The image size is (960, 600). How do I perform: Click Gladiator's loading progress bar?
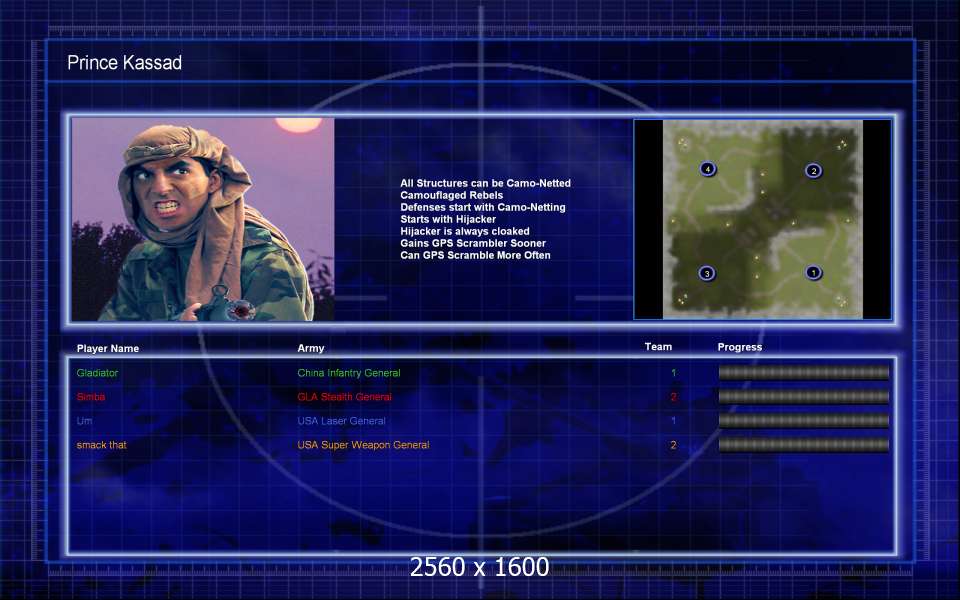(804, 372)
